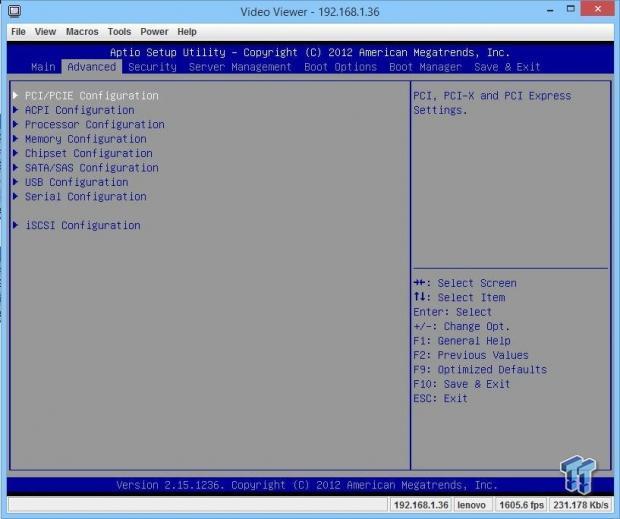Screen dimensions: 620x519
Task: Open the Server Management tab
Action: point(240,67)
